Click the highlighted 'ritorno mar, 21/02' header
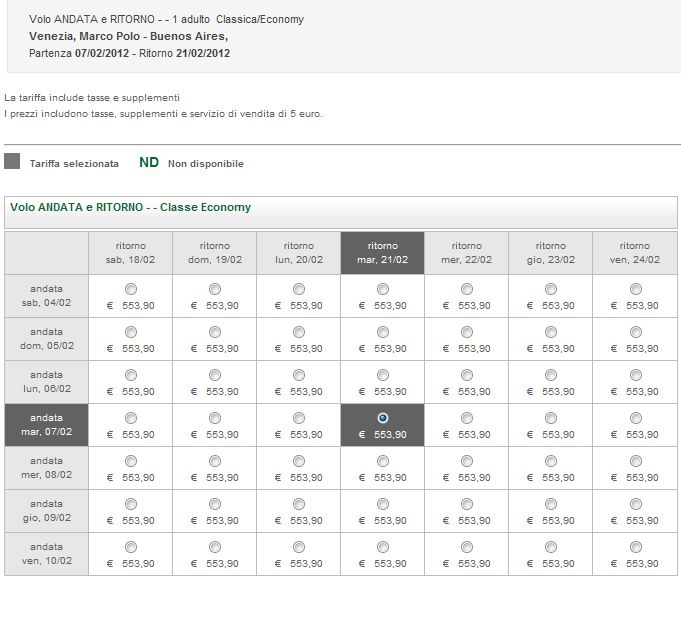The height and width of the screenshot is (617, 681). (383, 253)
